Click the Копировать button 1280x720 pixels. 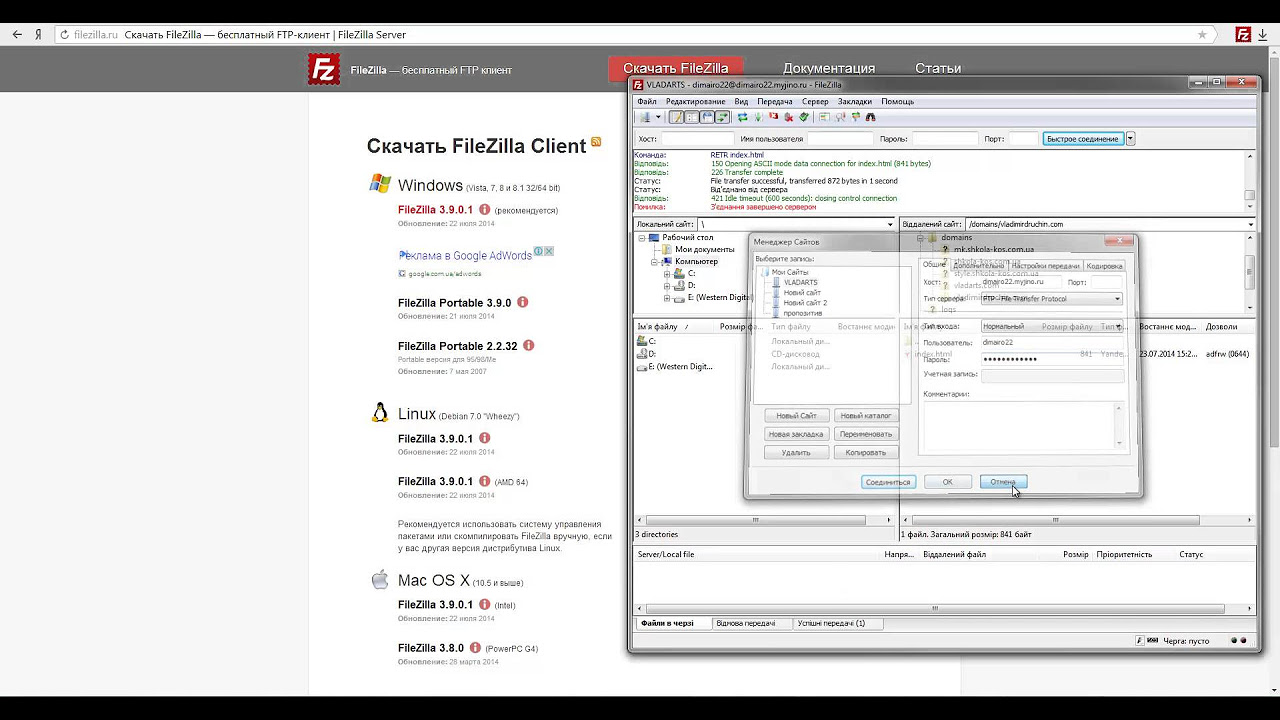(x=865, y=453)
